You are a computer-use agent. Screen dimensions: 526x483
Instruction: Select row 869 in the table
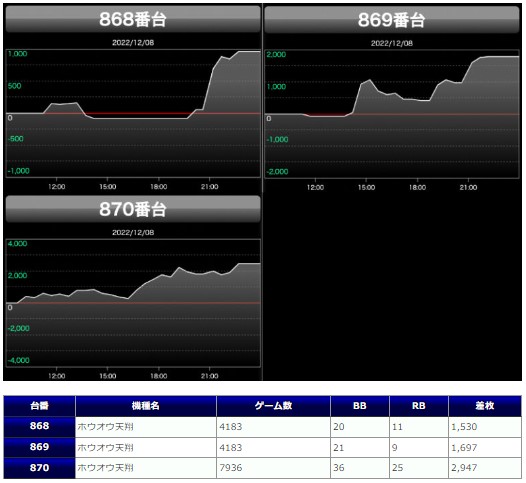pyautogui.click(x=263, y=447)
